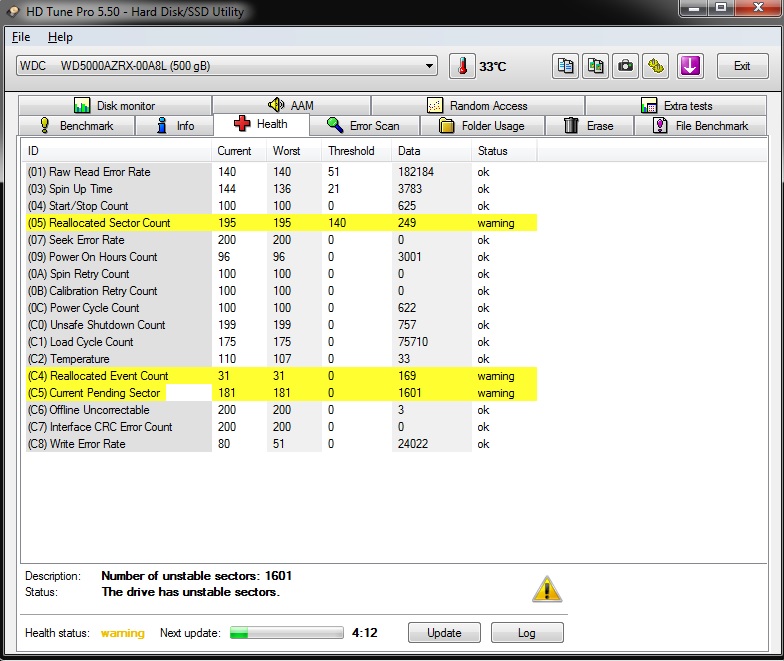Open the Folder Usage tab
Image resolution: width=784 pixels, height=661 pixels.
click(482, 126)
